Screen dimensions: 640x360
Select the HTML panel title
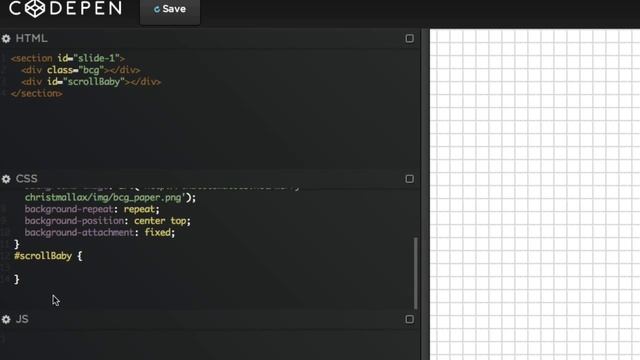pos(31,38)
